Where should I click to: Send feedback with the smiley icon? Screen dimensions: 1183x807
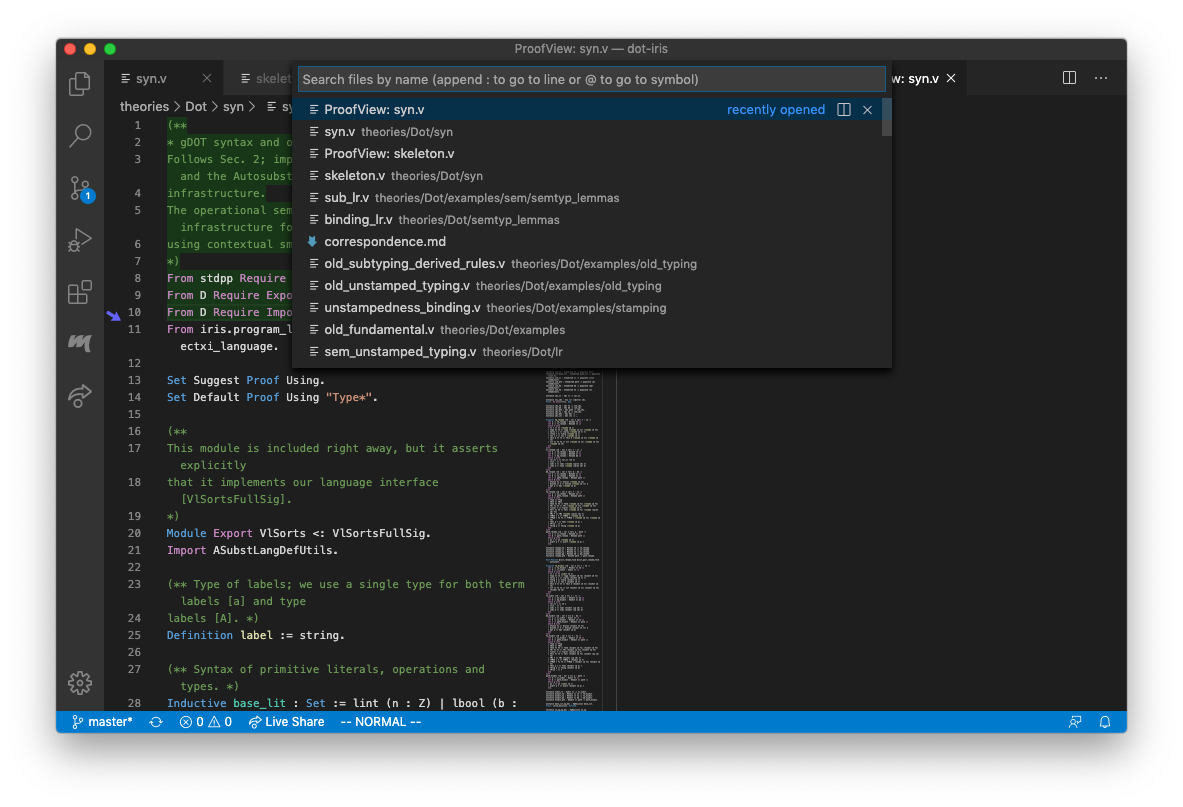[x=1074, y=721]
